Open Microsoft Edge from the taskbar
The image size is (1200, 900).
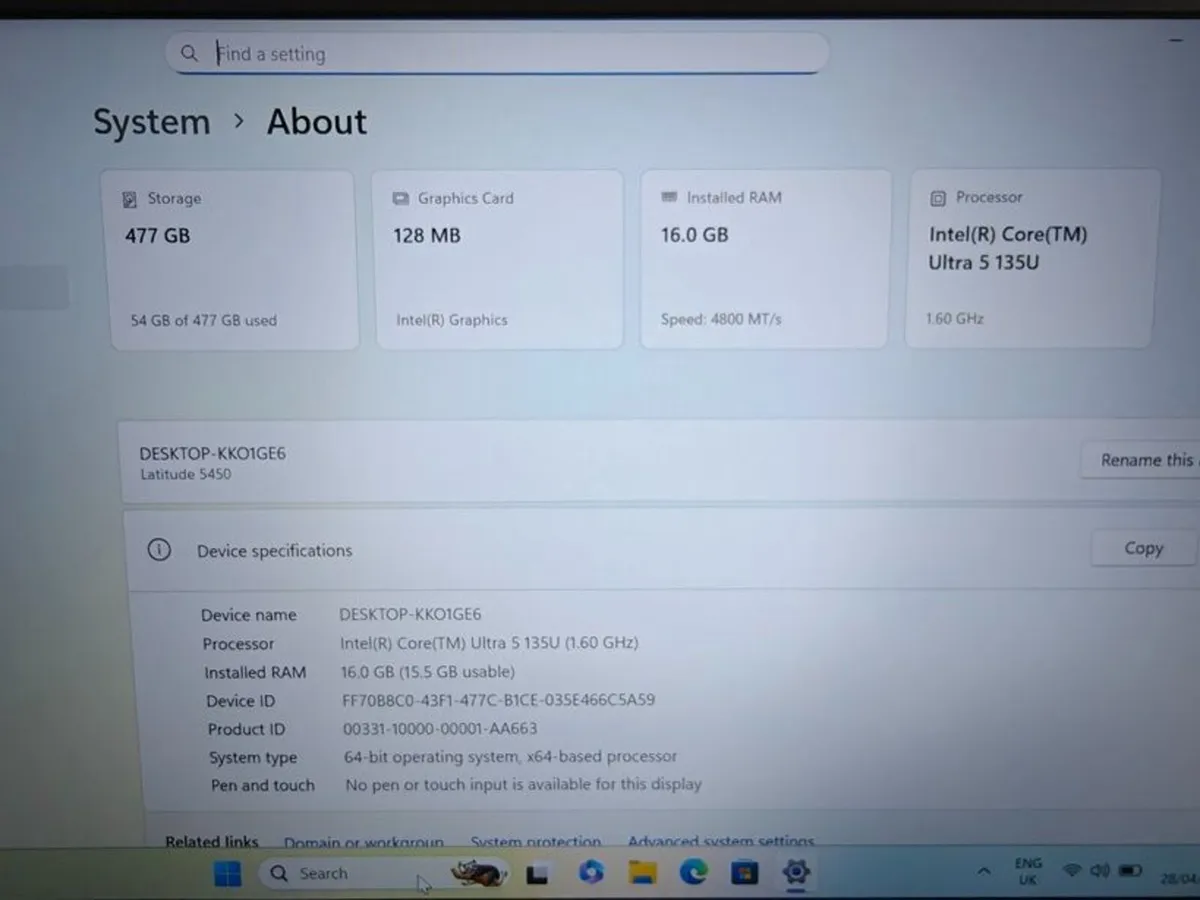pos(696,873)
